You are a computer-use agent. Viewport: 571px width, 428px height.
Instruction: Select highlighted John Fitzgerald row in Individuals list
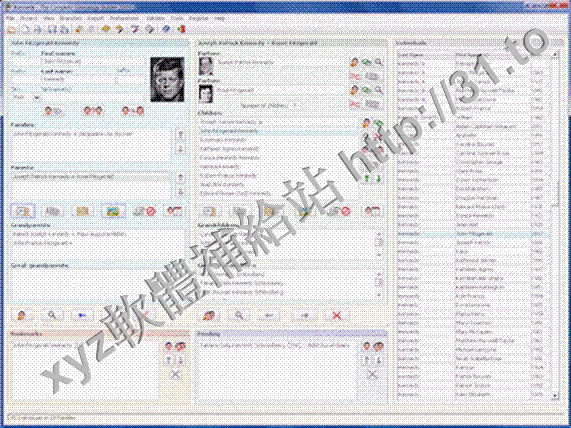pyautogui.click(x=472, y=234)
